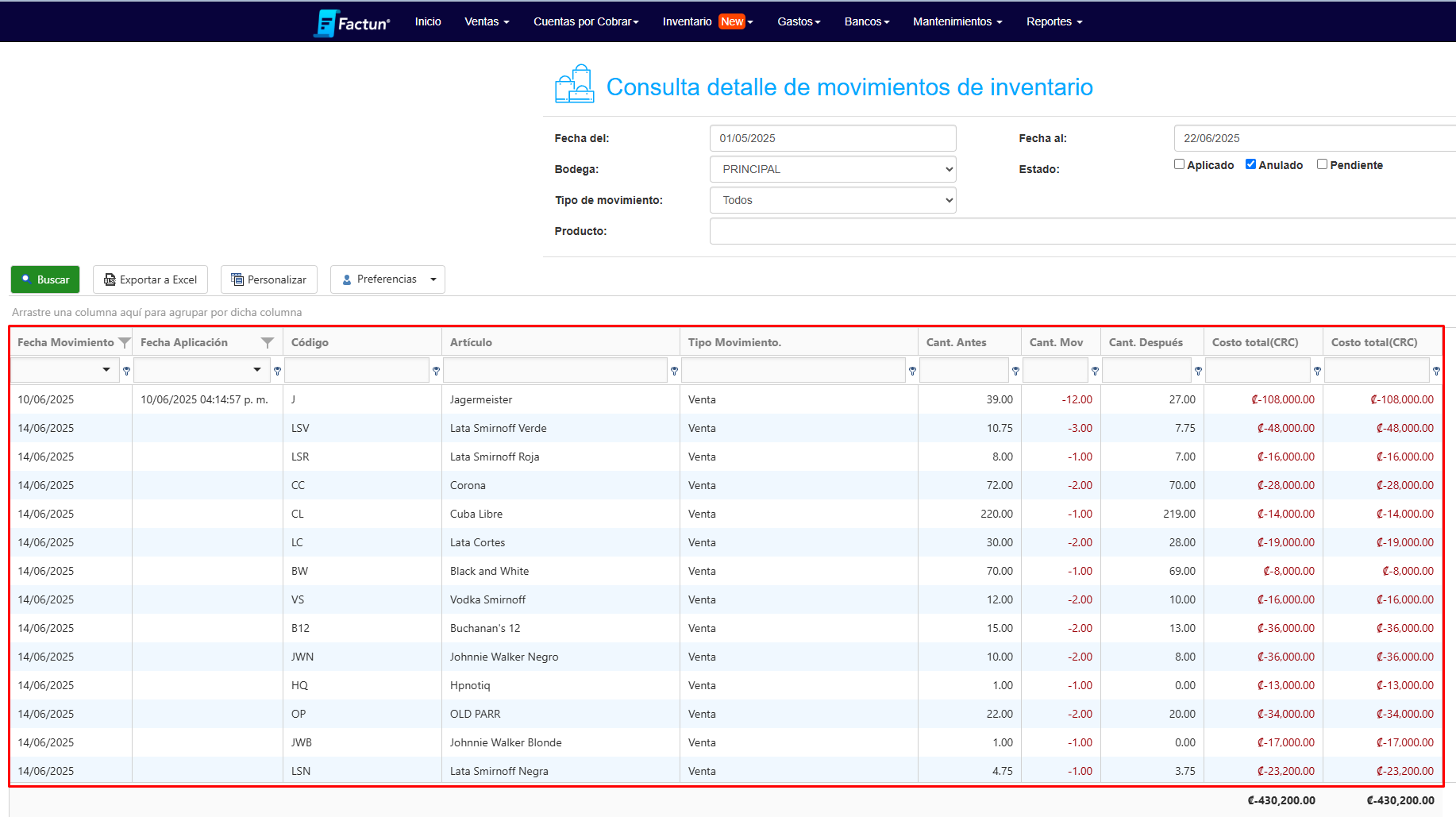
Task: Click the Producto input field
Action: pos(1083,231)
